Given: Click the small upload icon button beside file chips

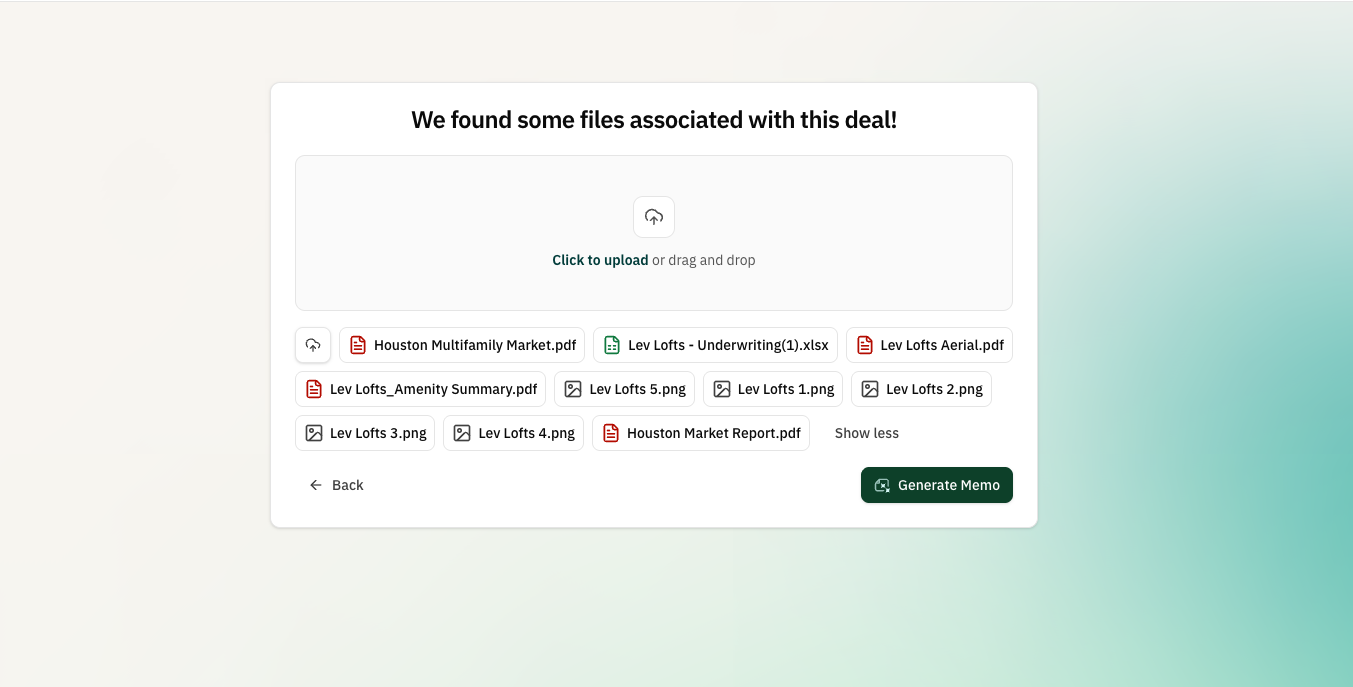Looking at the screenshot, I should [313, 345].
